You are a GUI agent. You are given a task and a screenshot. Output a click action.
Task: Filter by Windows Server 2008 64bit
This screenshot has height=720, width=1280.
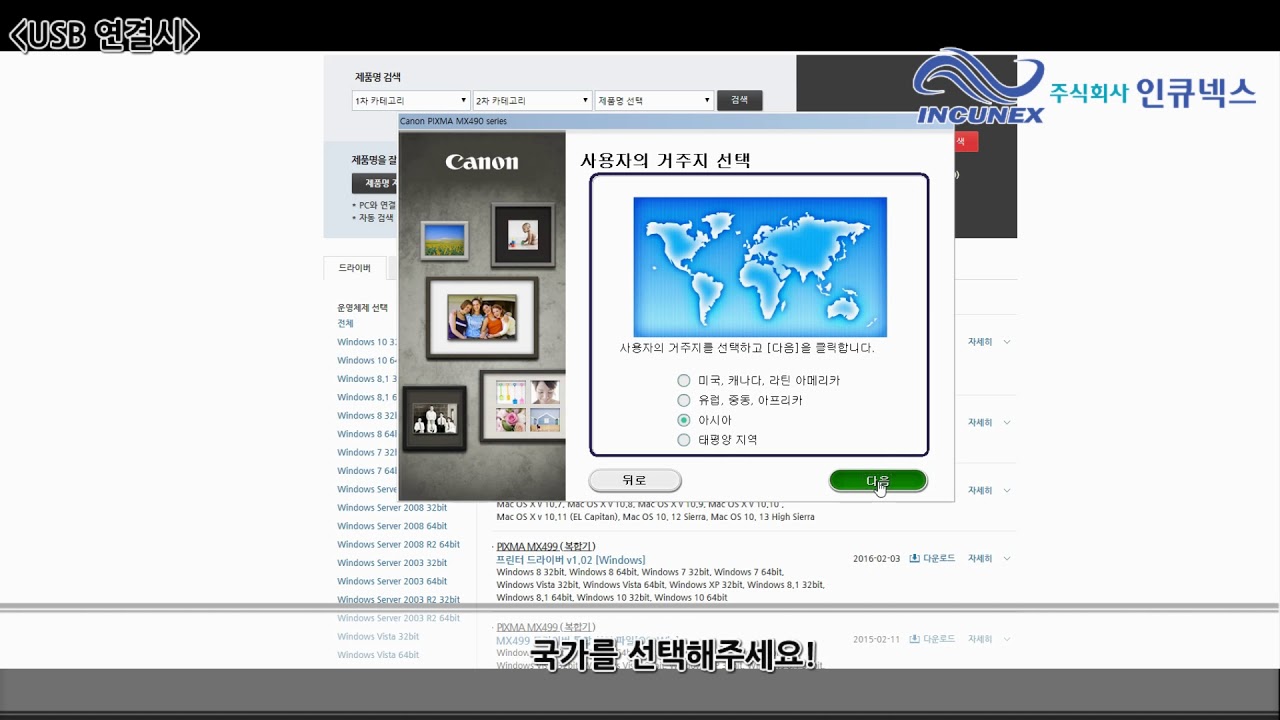tap(392, 526)
